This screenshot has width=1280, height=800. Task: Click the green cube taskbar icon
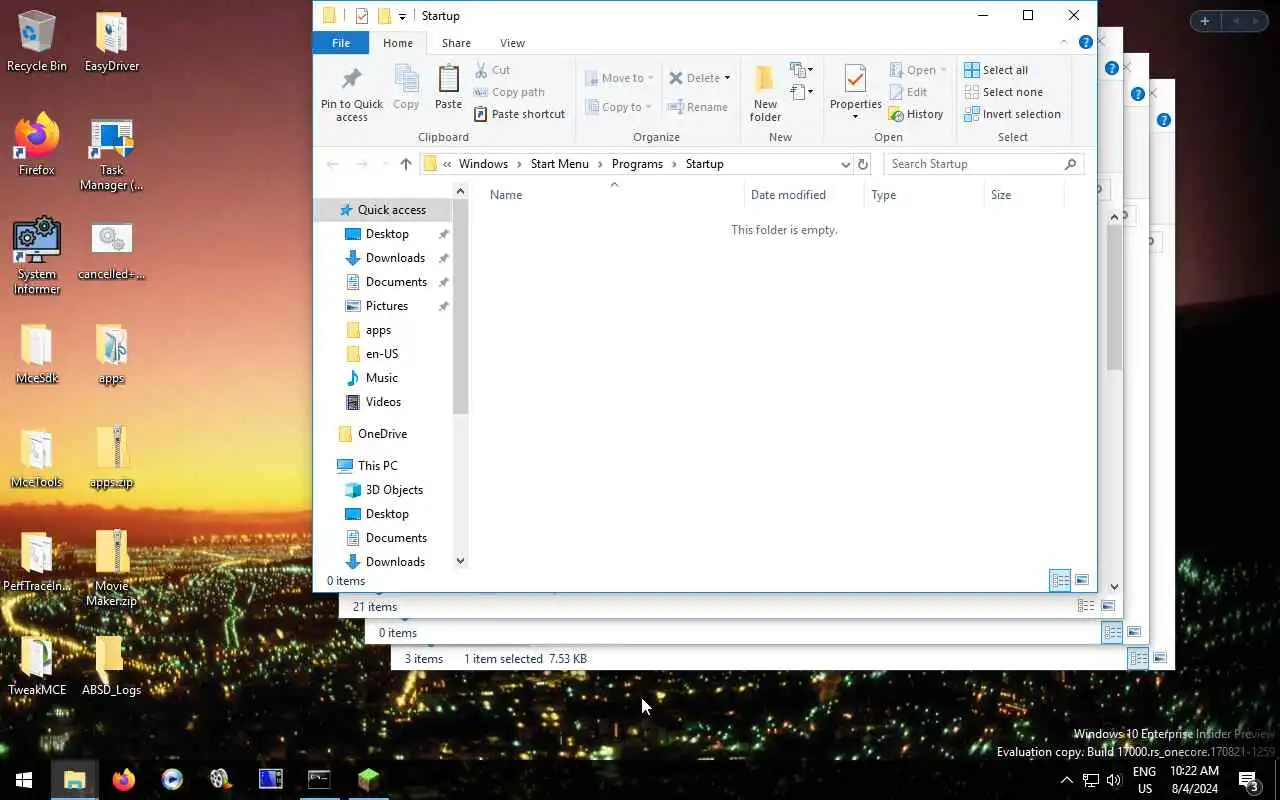pos(369,779)
